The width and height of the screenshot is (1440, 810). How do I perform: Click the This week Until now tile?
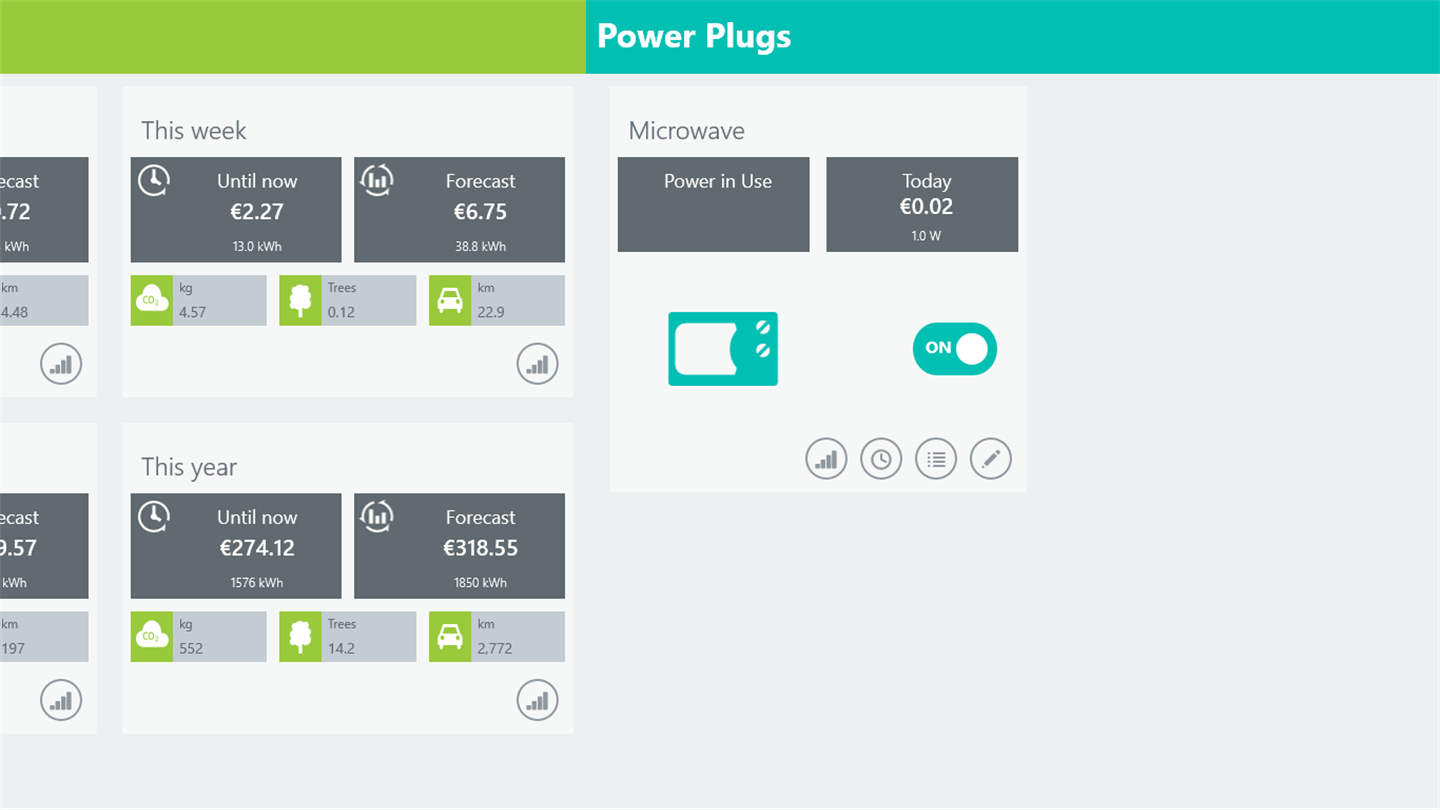pos(236,209)
